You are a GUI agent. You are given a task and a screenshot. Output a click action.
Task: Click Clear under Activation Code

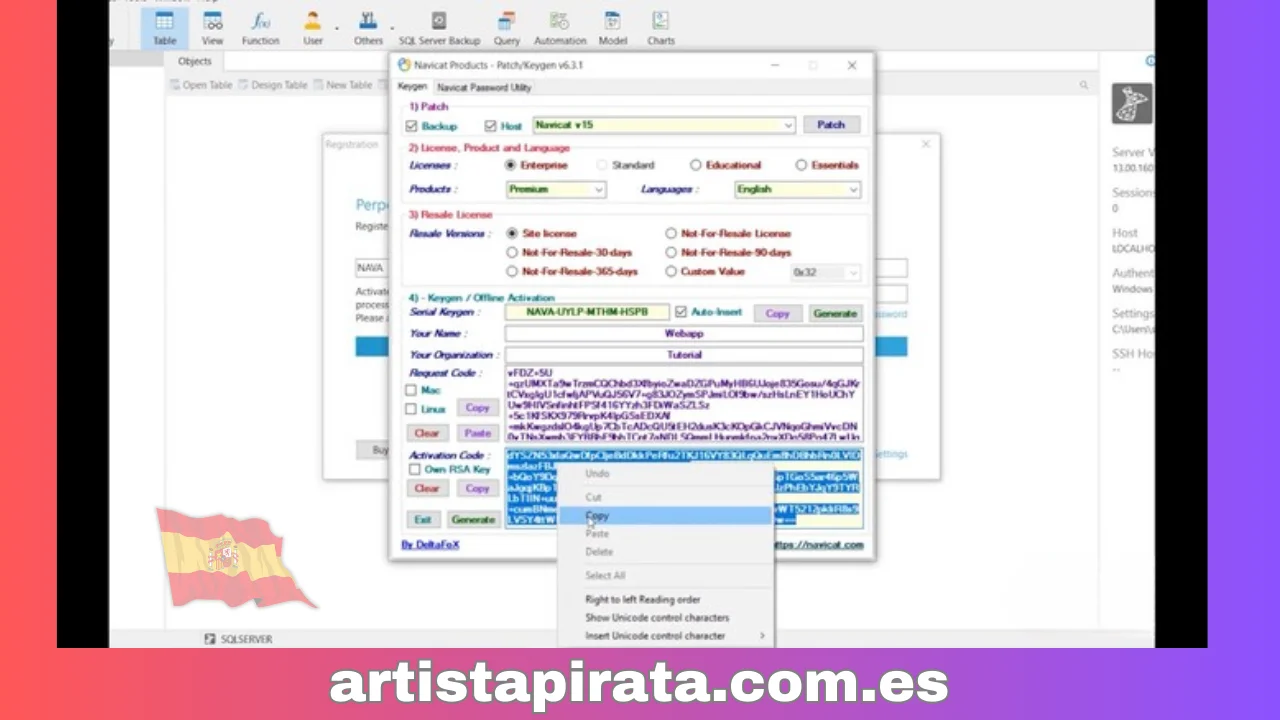pos(427,488)
